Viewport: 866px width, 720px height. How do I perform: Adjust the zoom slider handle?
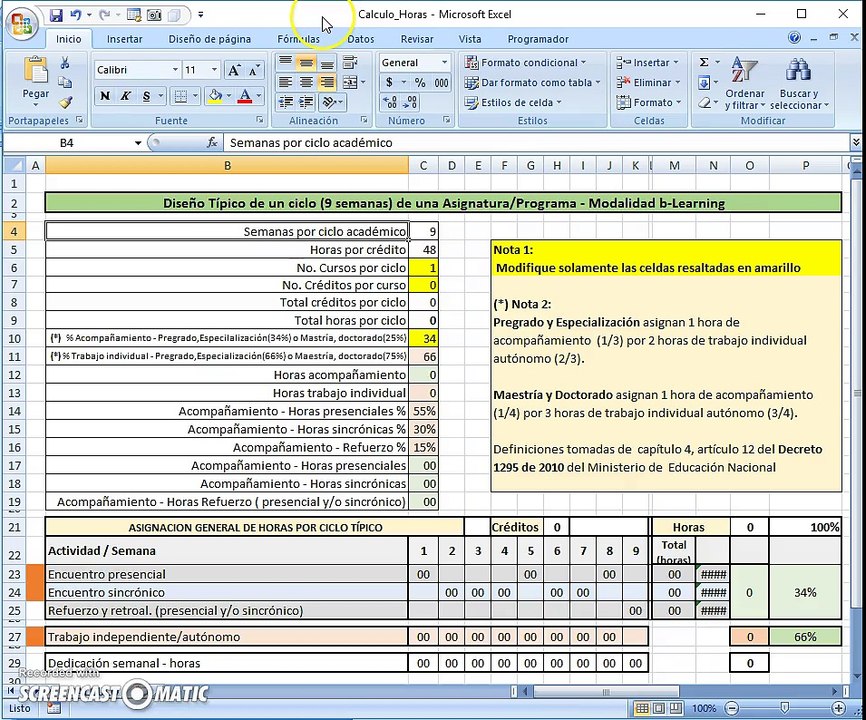point(784,708)
